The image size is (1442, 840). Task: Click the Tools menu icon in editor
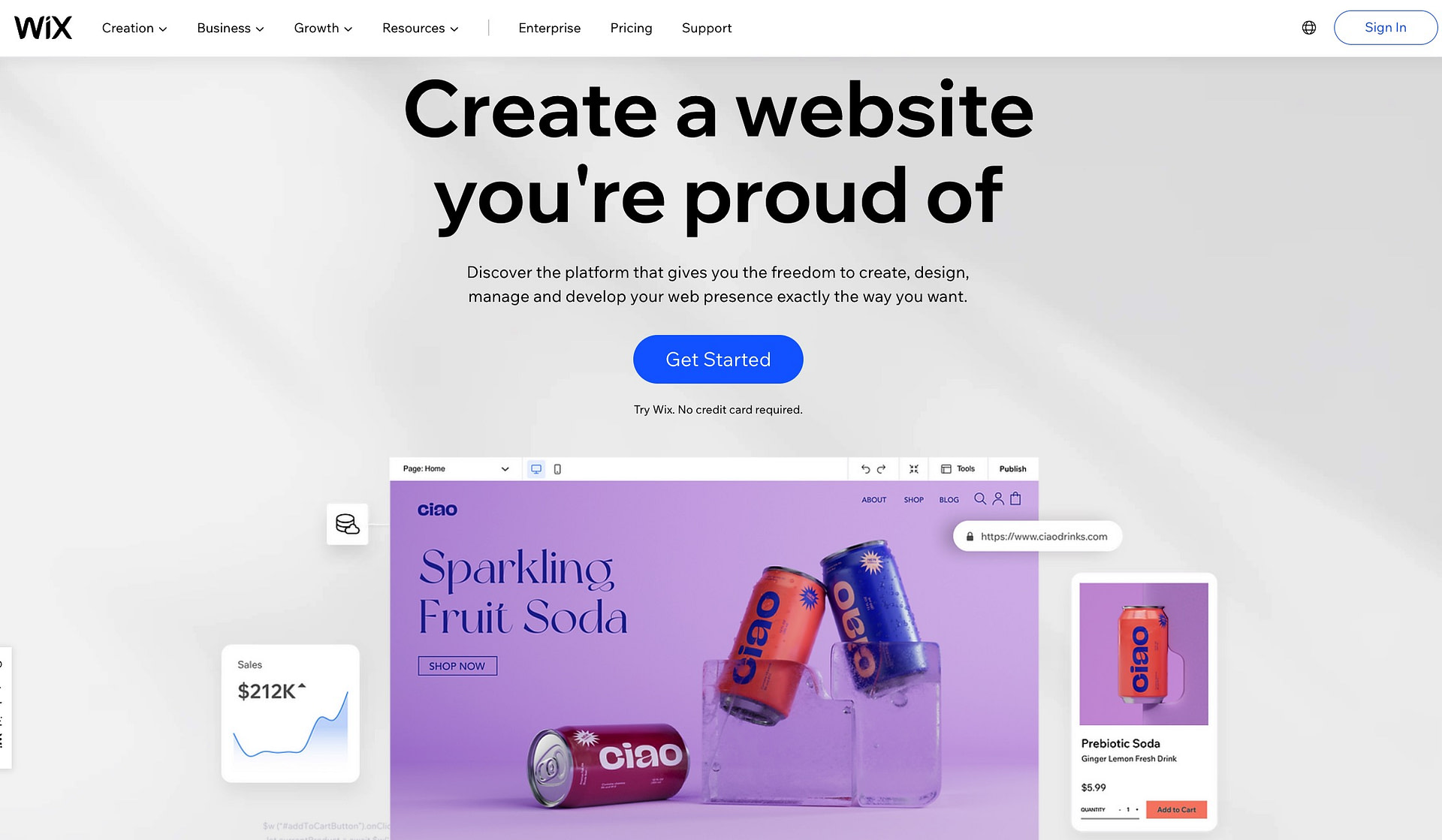pyautogui.click(x=945, y=468)
